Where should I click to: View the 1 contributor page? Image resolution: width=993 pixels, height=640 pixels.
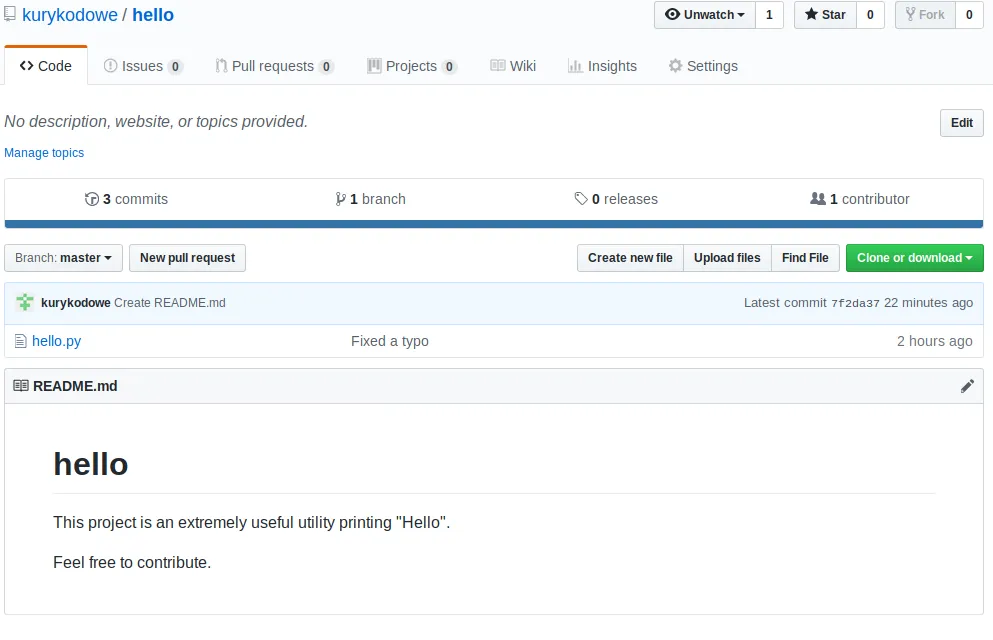pos(859,199)
